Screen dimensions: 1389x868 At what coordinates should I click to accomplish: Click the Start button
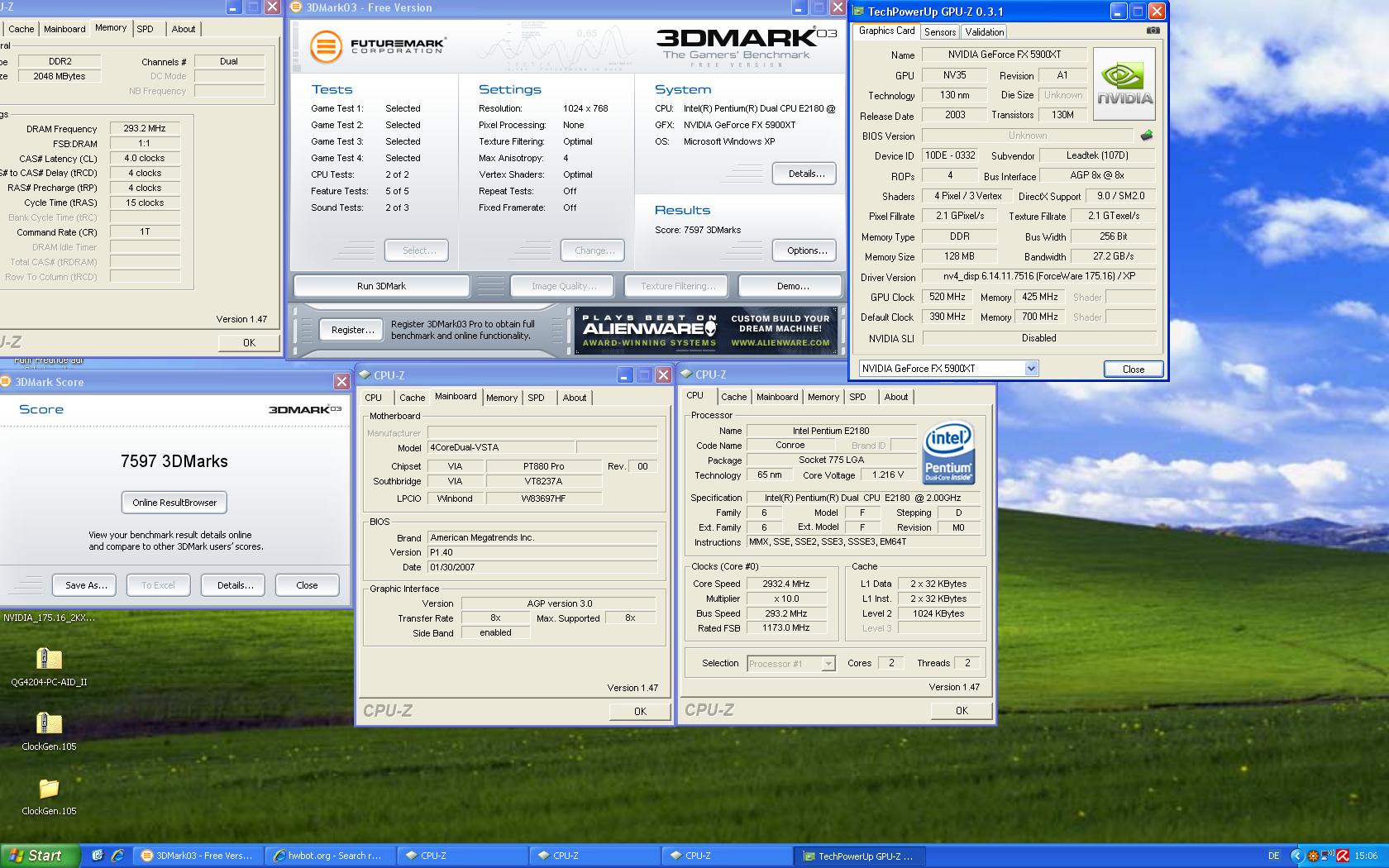tap(40, 856)
